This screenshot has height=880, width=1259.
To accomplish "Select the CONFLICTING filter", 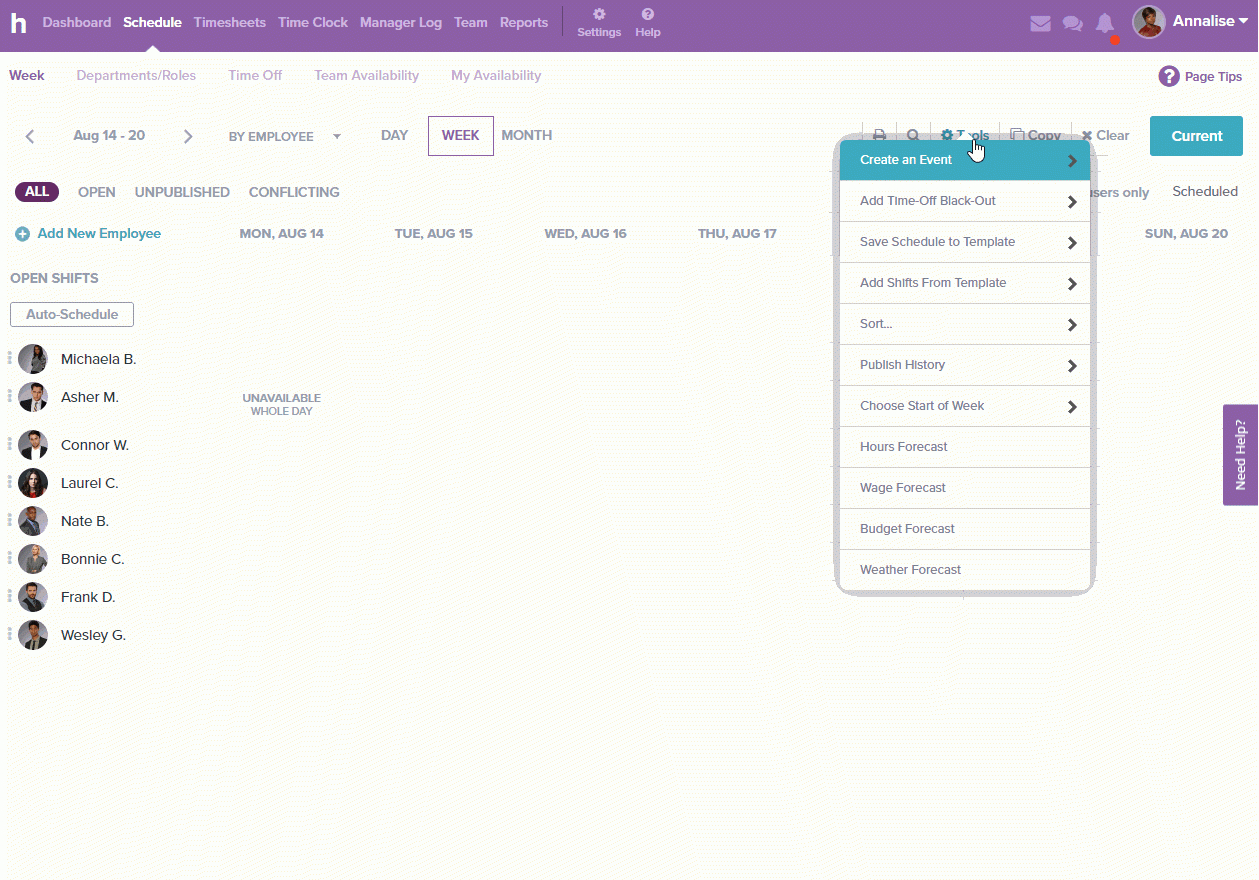I will click(x=294, y=192).
